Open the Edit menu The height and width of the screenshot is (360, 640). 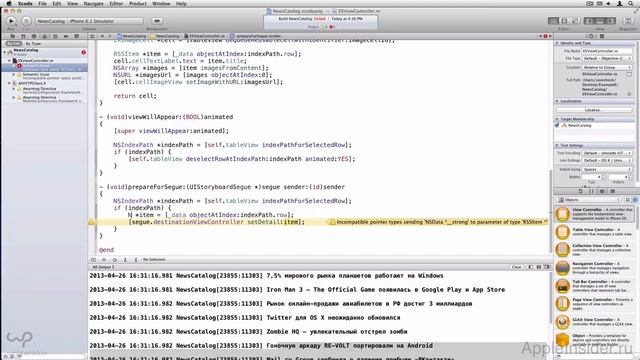(57, 3)
